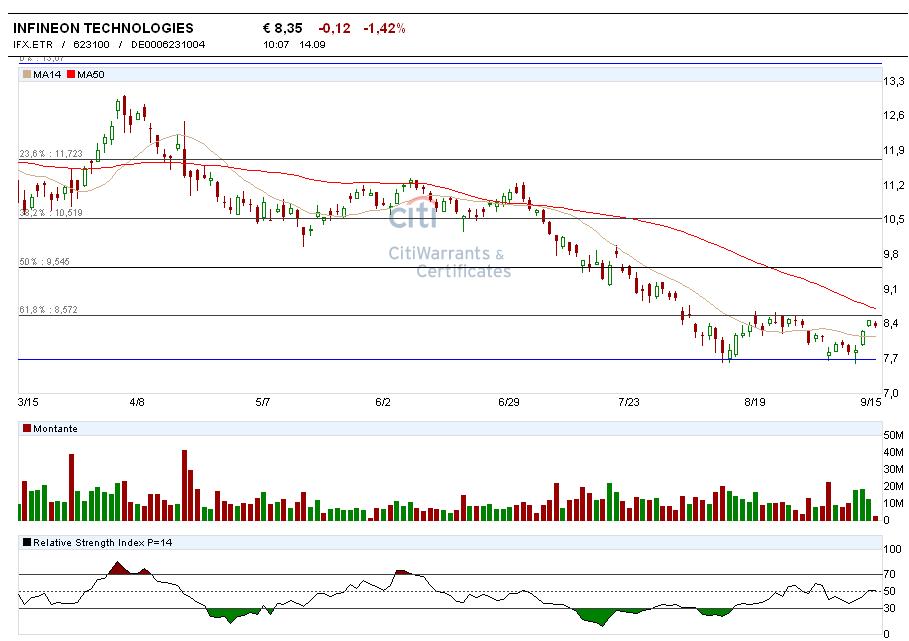Click the IFX.ETR ticker symbol
Screen dimensions: 909x641
coord(33,45)
